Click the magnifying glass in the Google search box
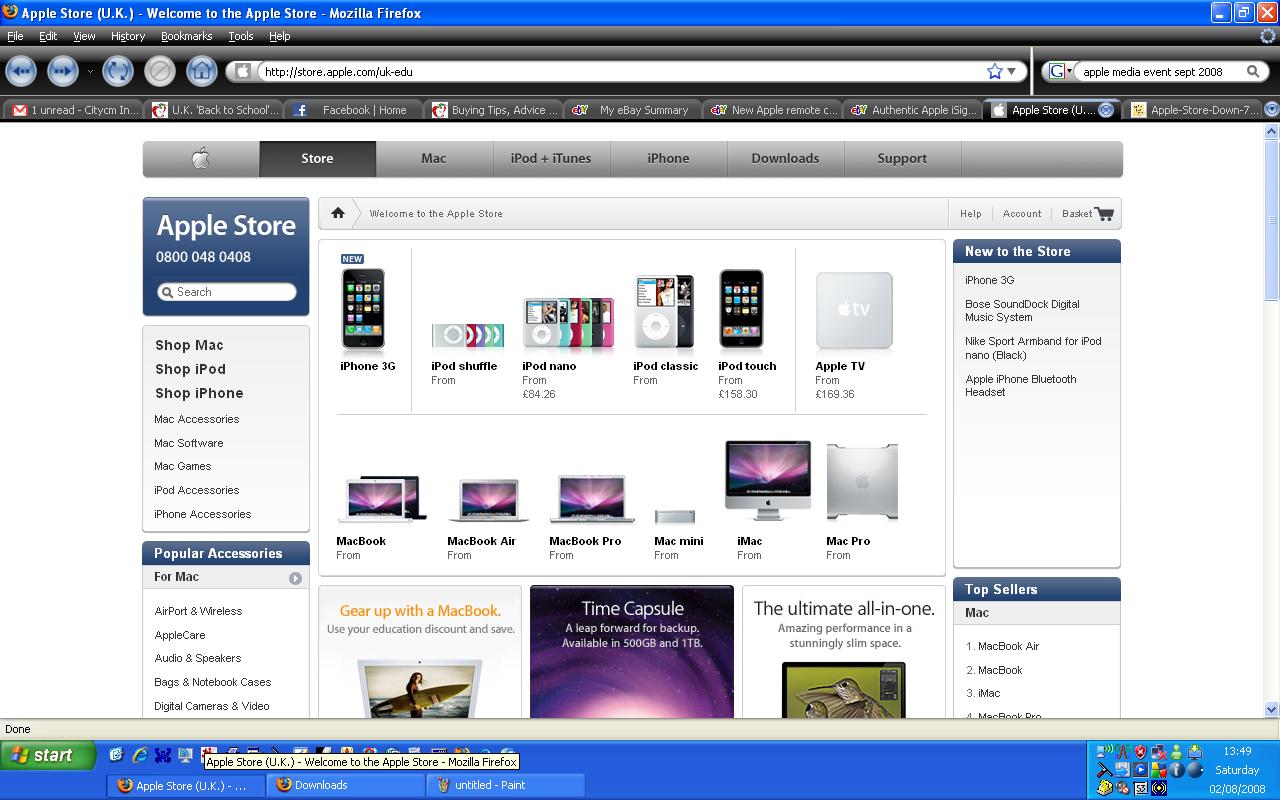 pyautogui.click(x=1254, y=71)
